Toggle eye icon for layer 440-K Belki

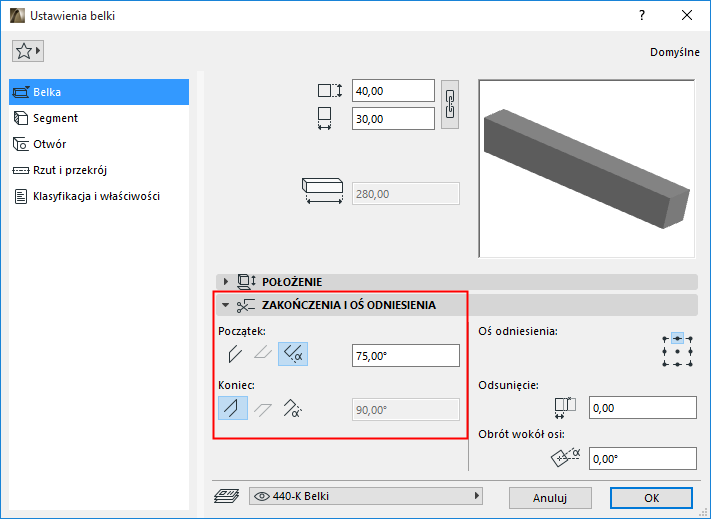(262, 496)
